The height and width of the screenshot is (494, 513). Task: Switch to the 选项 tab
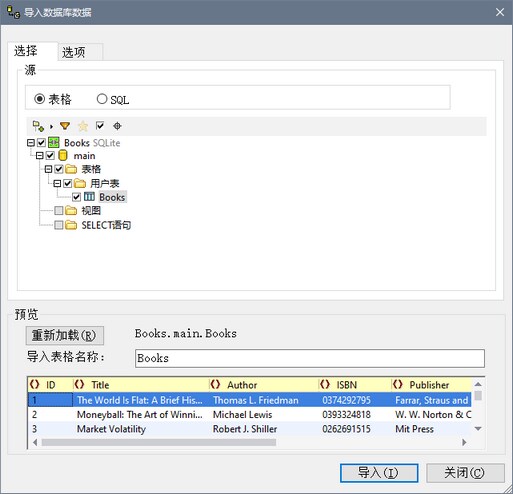coord(74,52)
